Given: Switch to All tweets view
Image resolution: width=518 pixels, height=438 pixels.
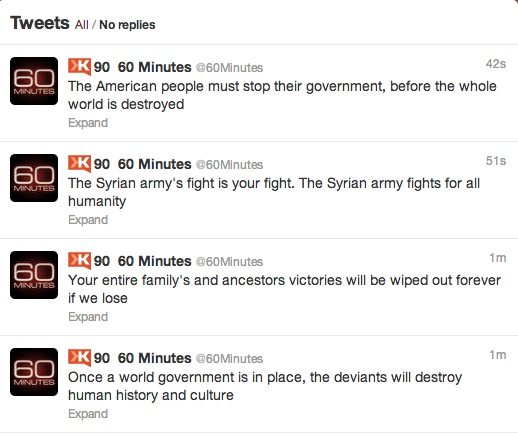Looking at the screenshot, I should (x=82, y=25).
